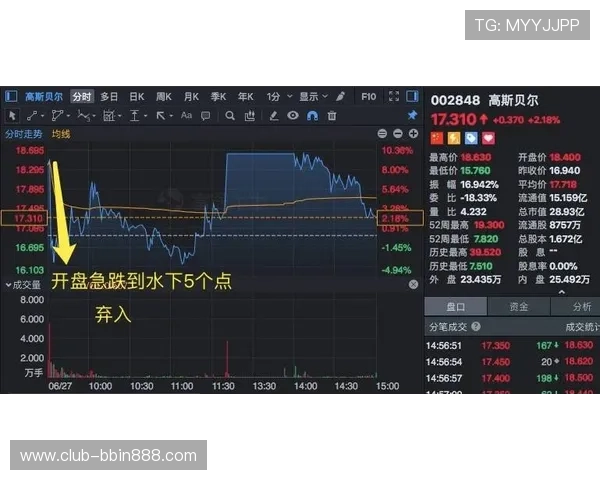Expand the wave pattern tool options arrow
600x480 pixels.
(x=94, y=116)
